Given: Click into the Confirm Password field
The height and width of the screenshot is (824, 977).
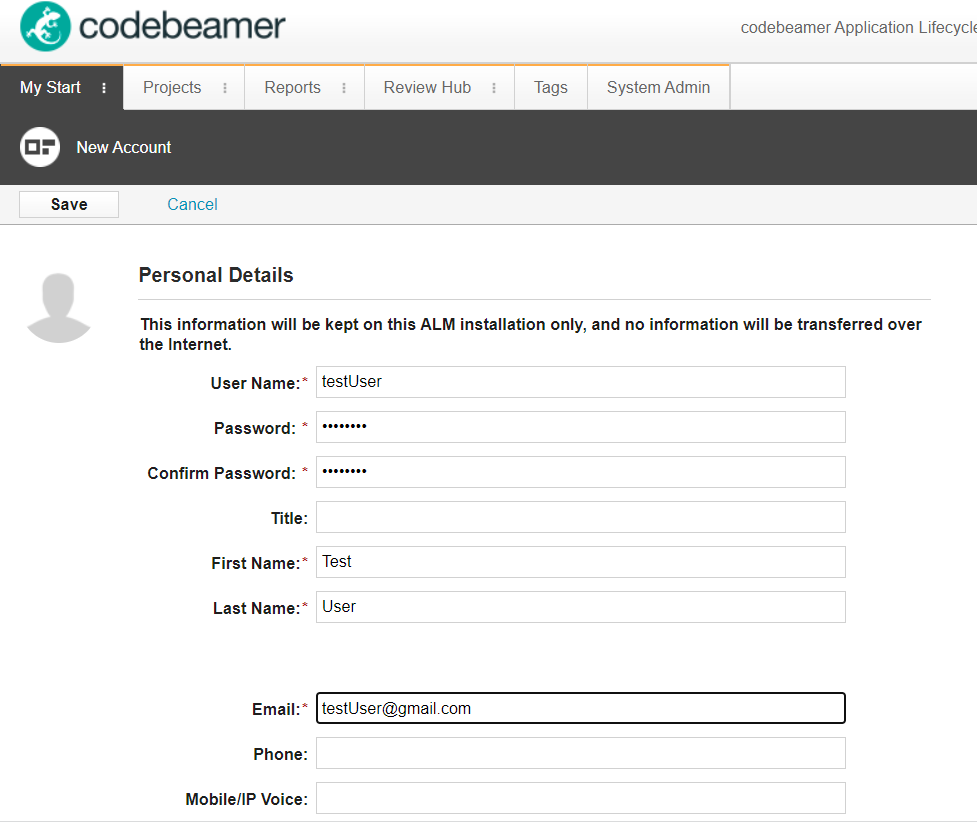Looking at the screenshot, I should click(580, 472).
